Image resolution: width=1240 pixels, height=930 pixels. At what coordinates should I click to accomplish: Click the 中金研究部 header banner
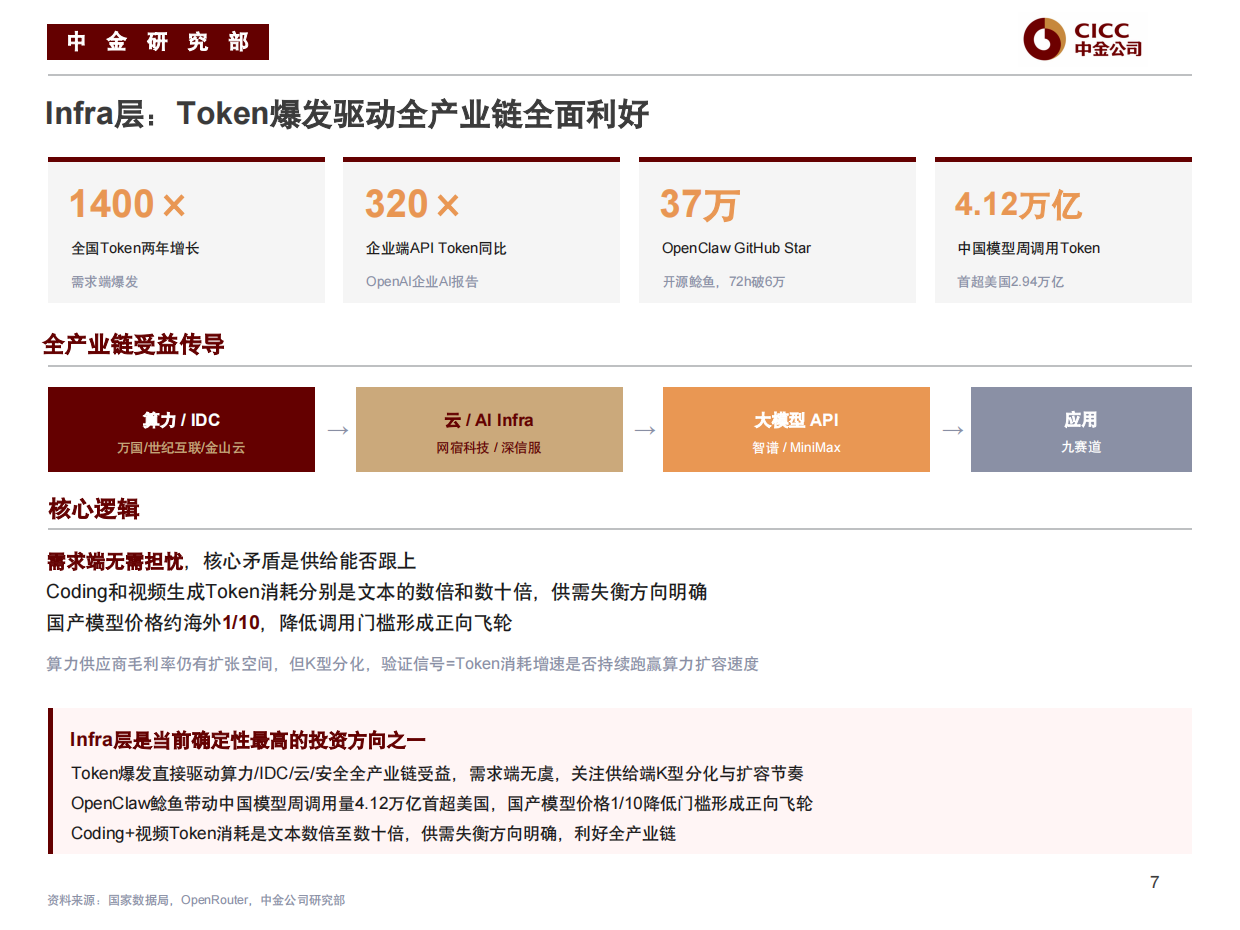click(158, 42)
